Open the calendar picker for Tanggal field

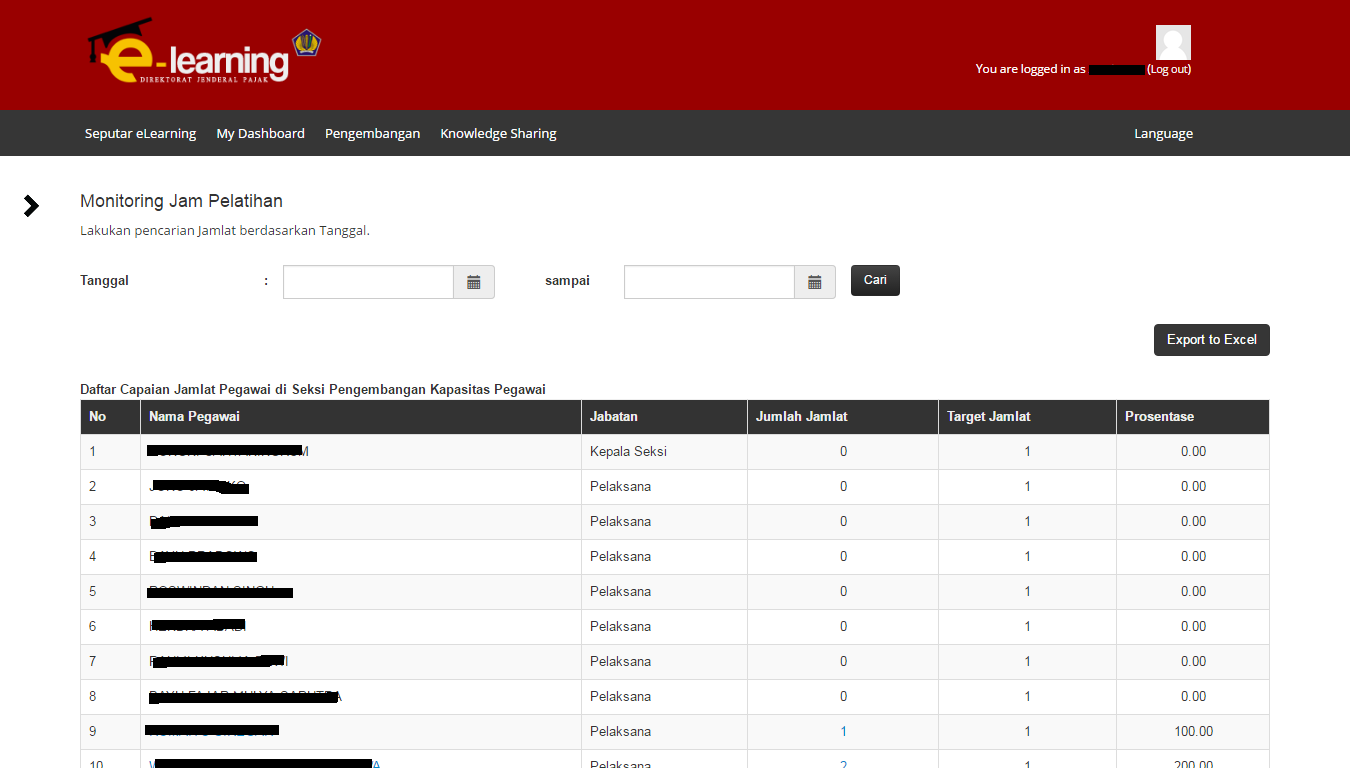click(x=473, y=281)
